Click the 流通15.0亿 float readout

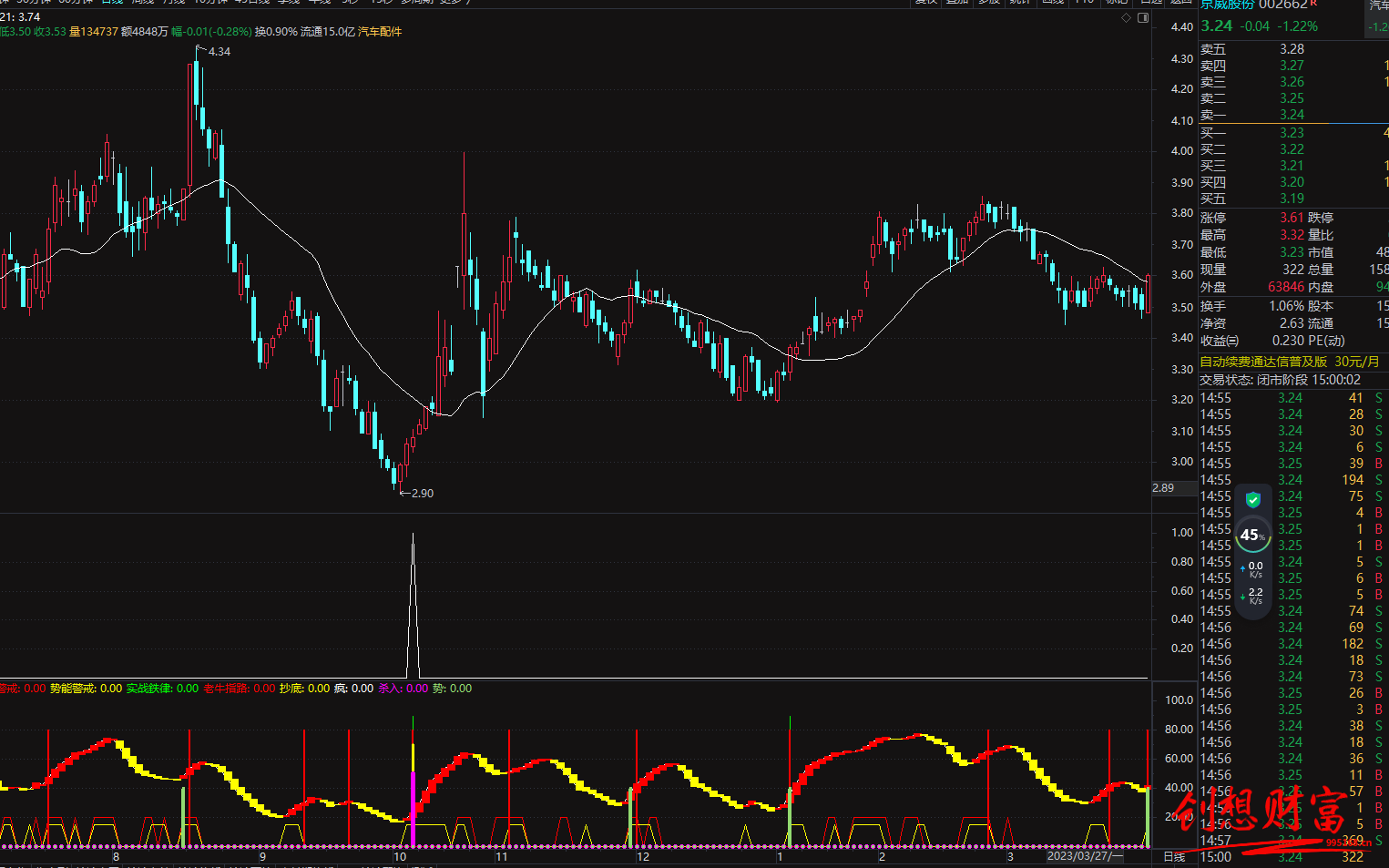pos(327,32)
